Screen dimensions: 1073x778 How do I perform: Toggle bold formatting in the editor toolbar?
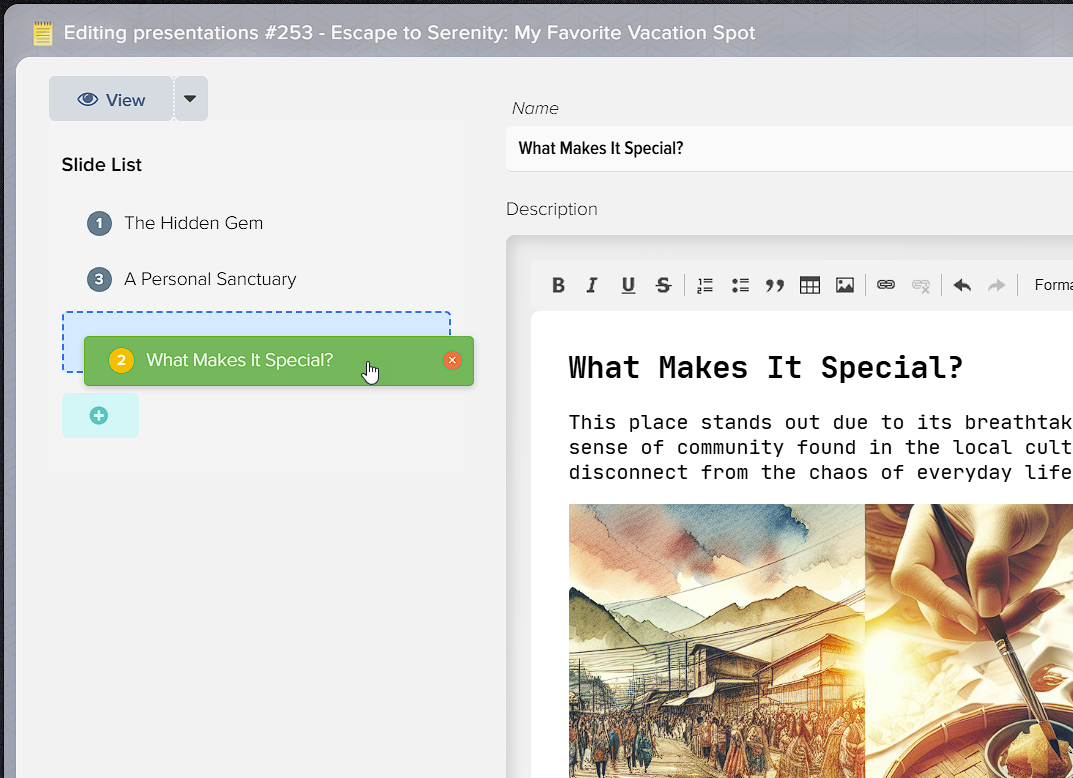point(558,285)
